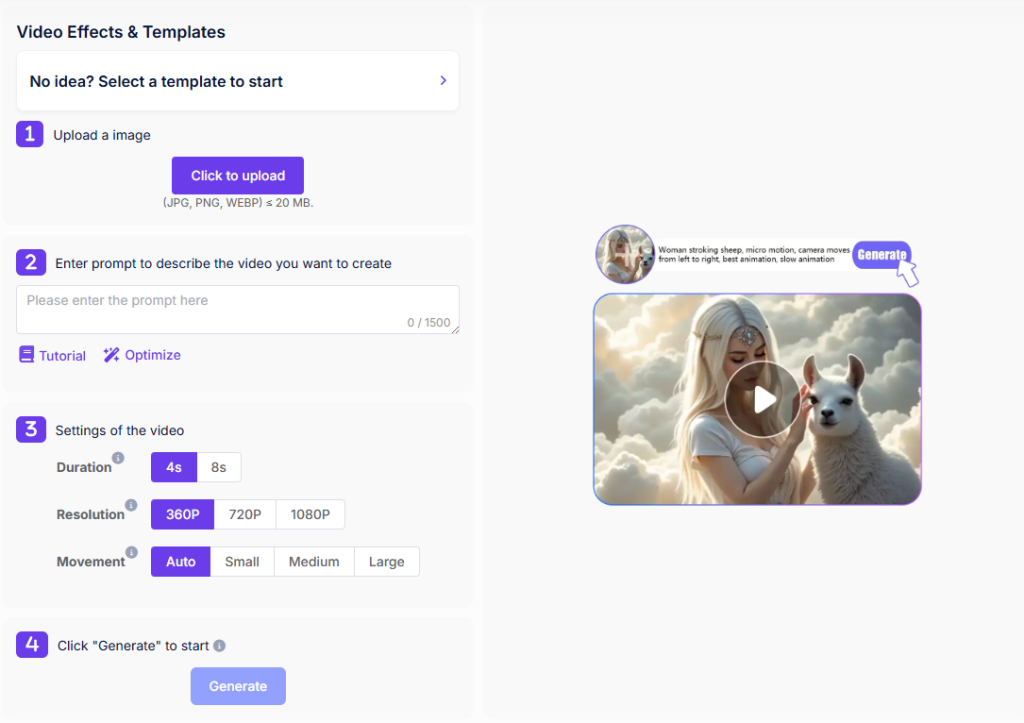The width and height of the screenshot is (1024, 723).
Task: Click info icon next to Duration
Action: coord(118,458)
